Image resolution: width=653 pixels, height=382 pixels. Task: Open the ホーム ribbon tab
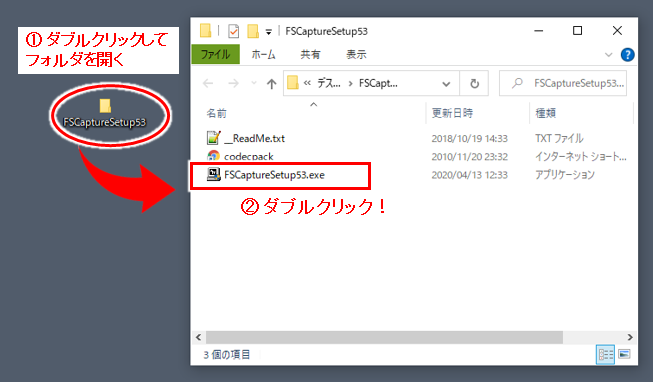coord(263,55)
